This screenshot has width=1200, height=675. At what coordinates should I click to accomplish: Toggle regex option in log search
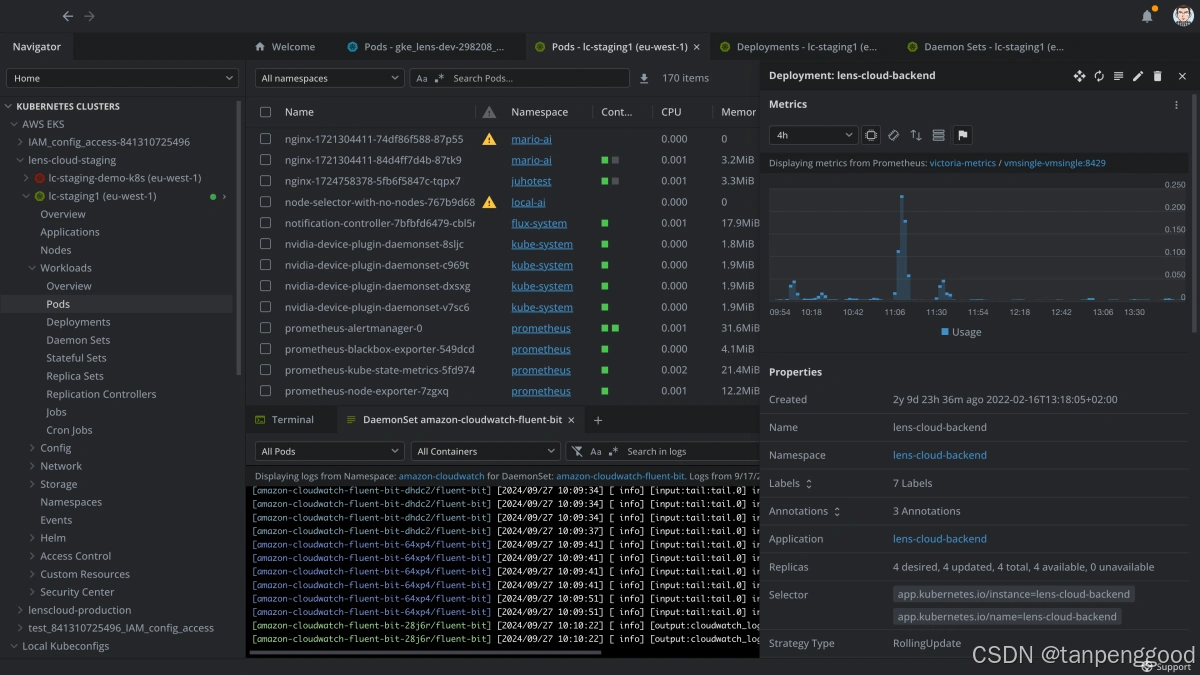click(613, 451)
